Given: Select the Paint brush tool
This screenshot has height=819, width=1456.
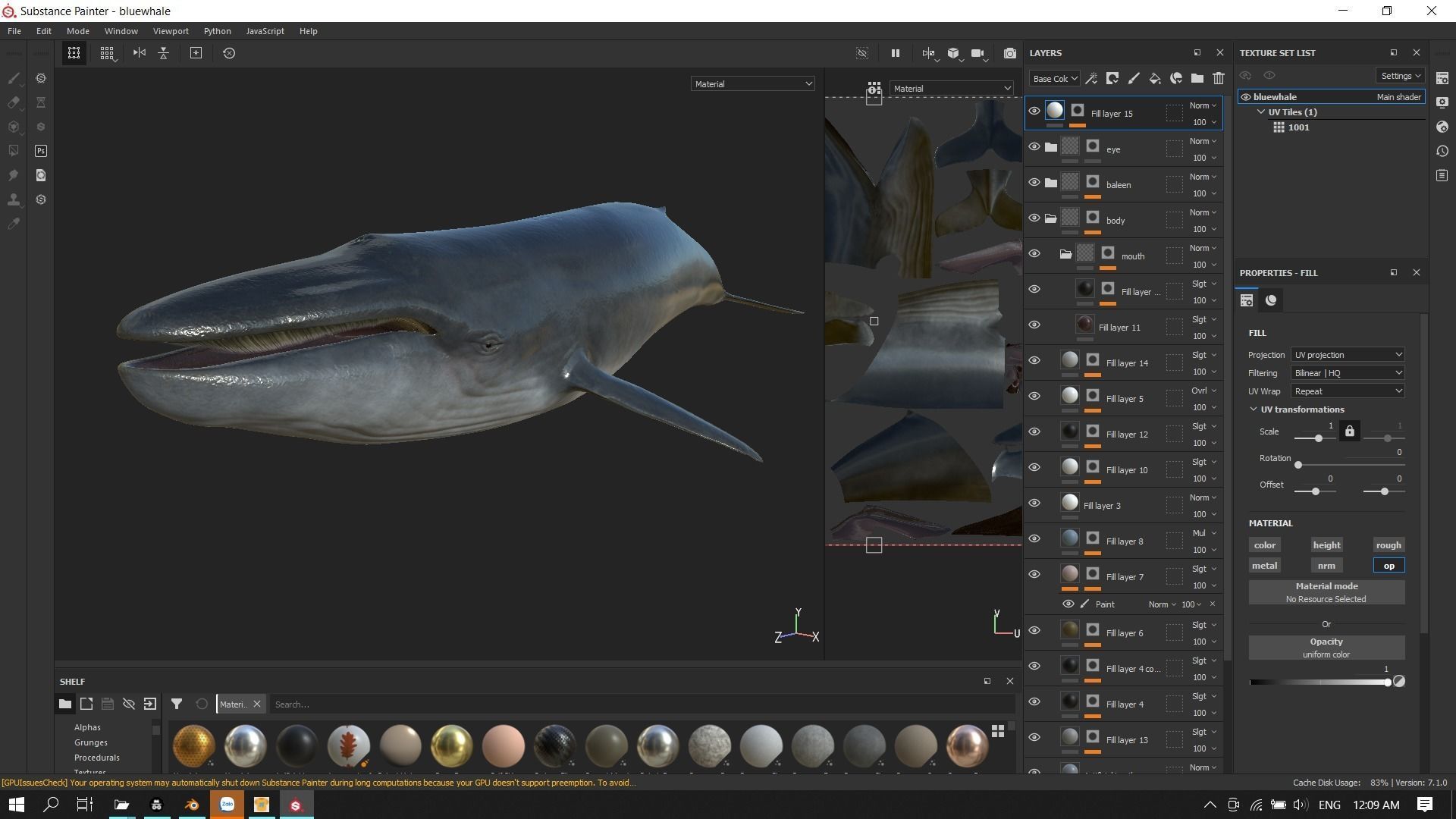Looking at the screenshot, I should [x=14, y=78].
